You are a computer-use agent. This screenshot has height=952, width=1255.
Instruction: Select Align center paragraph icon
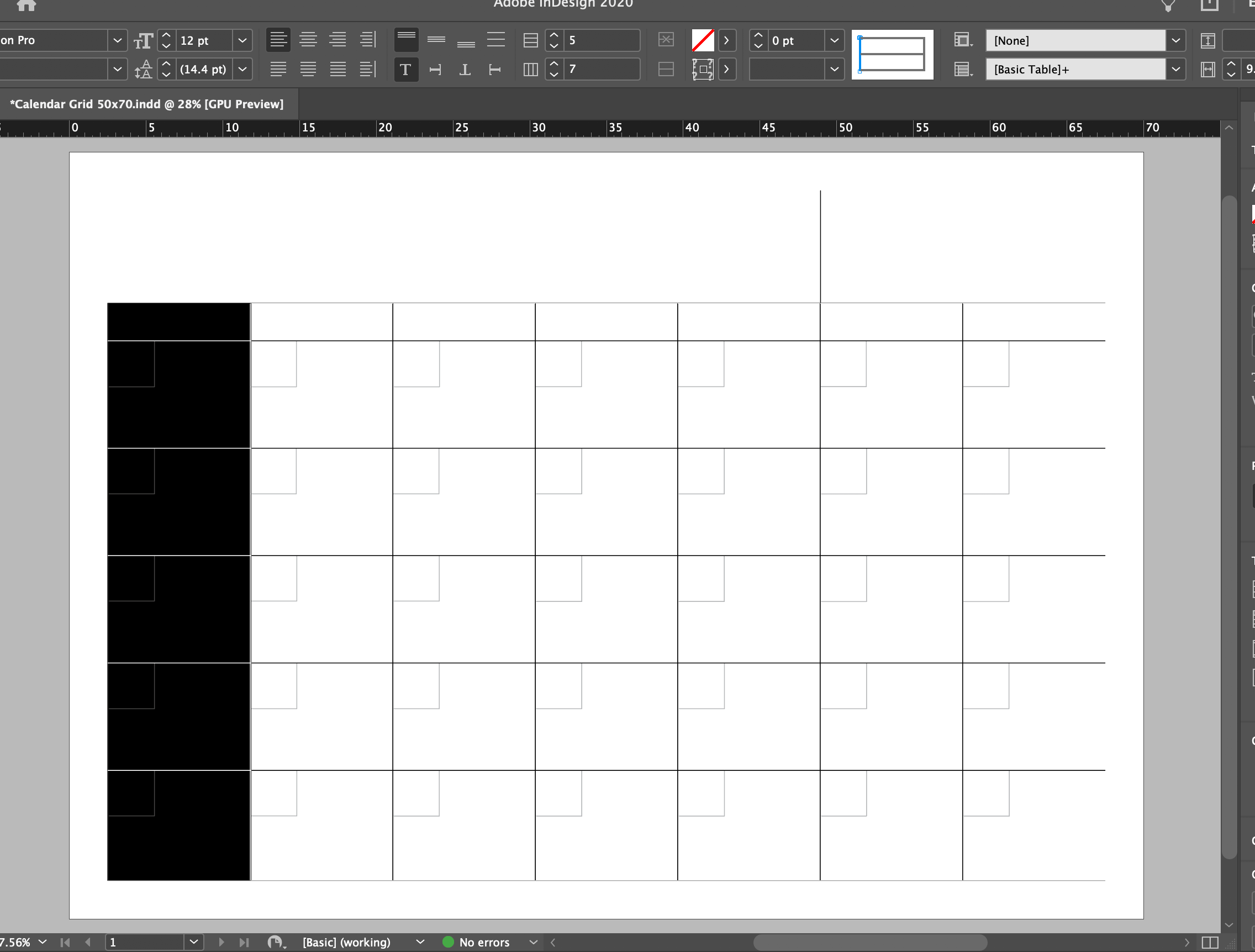(308, 40)
